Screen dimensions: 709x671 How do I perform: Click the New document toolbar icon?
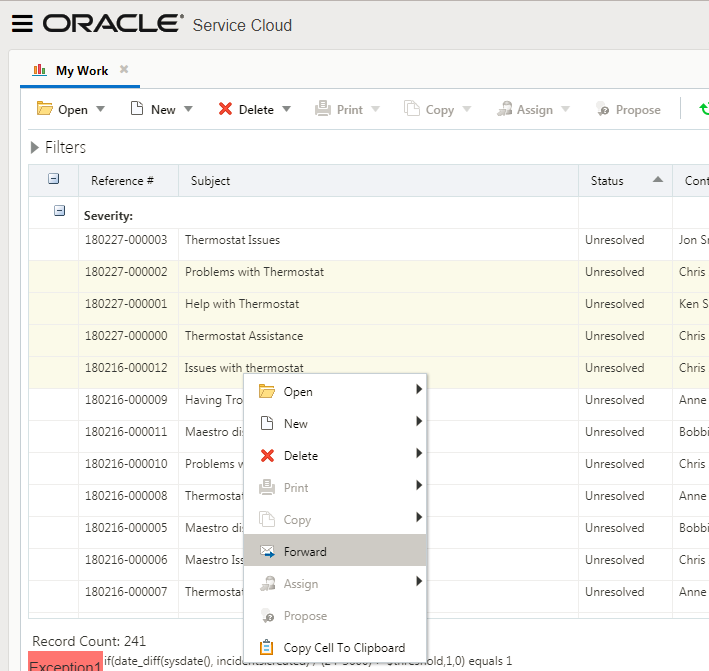(137, 109)
